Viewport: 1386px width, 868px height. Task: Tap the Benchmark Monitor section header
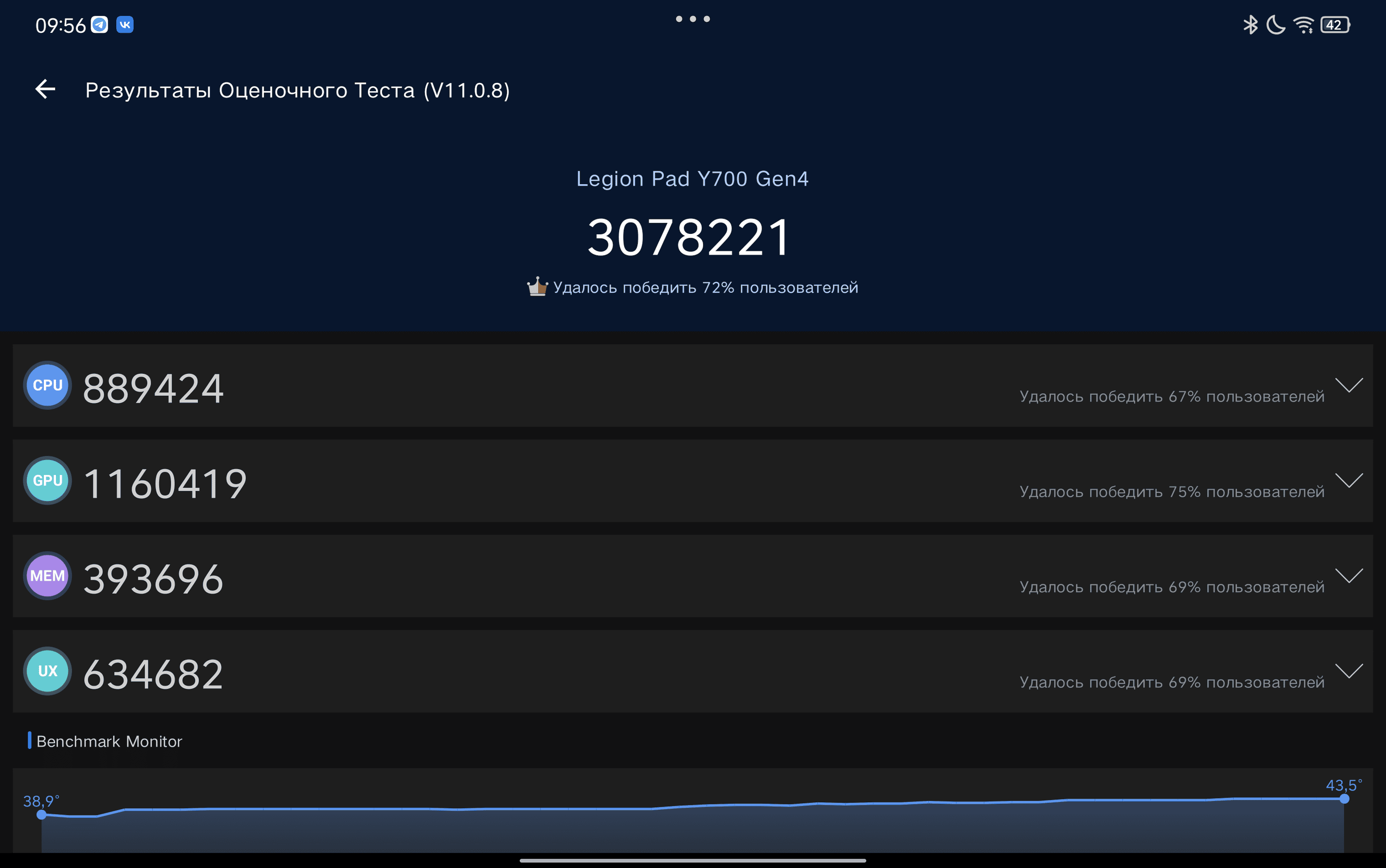tap(109, 741)
